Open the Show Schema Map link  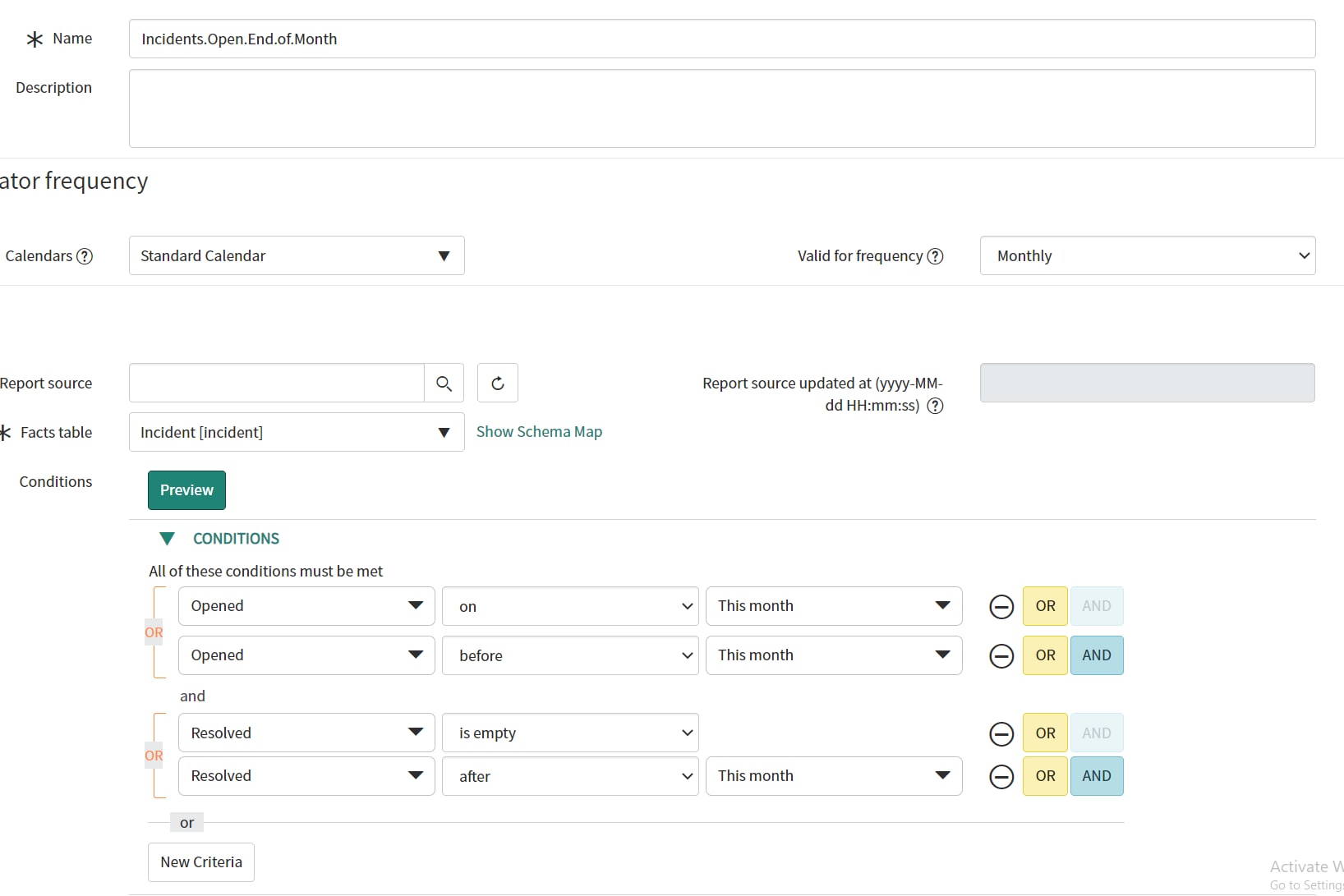(539, 431)
